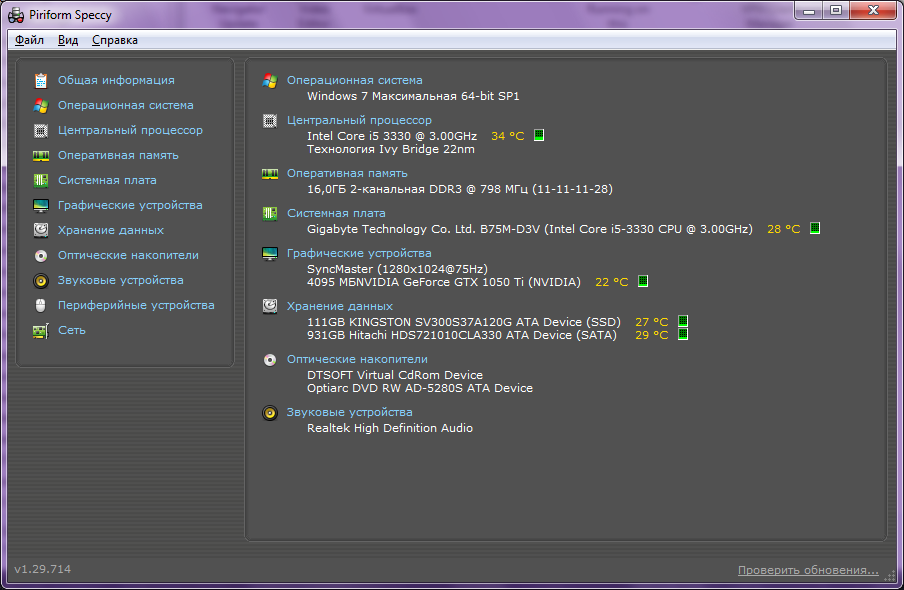Click the Звуковые устройства heading link in summary
This screenshot has width=904, height=590.
[x=349, y=412]
